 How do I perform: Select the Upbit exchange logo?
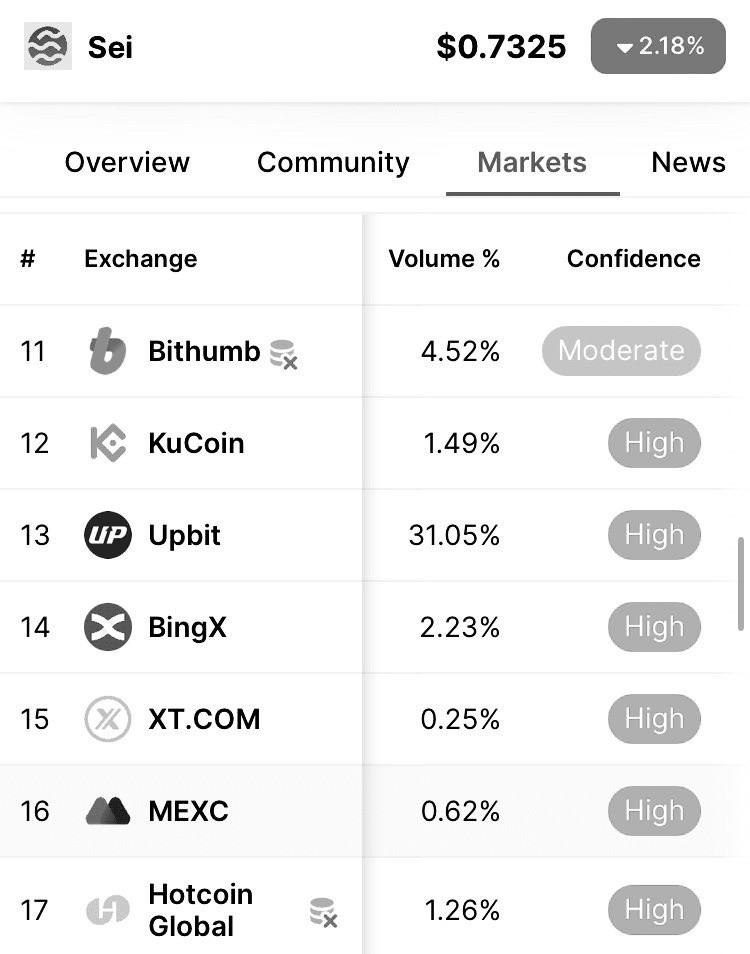[x=108, y=535]
